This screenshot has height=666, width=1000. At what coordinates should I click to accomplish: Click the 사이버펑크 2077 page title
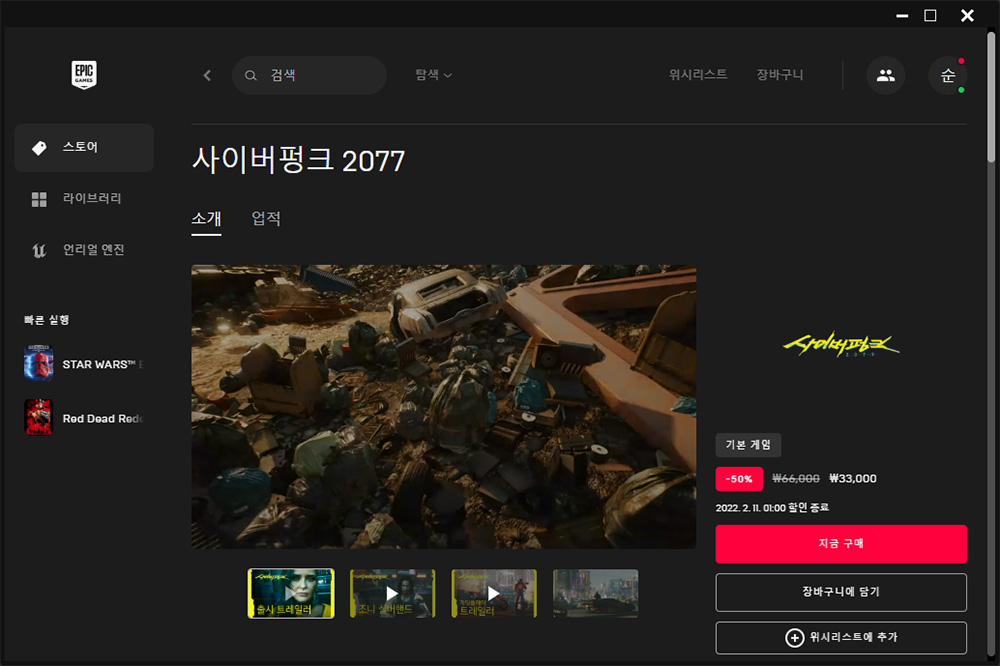click(x=298, y=160)
